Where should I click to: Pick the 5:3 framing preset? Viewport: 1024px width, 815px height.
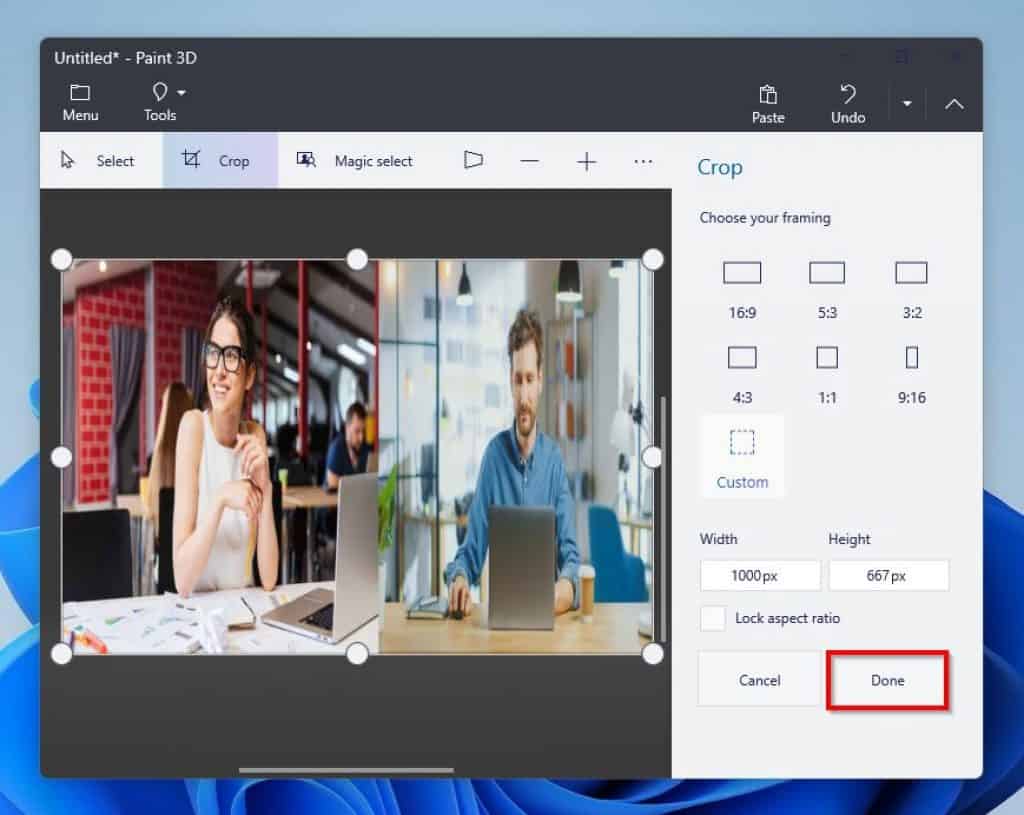(827, 290)
